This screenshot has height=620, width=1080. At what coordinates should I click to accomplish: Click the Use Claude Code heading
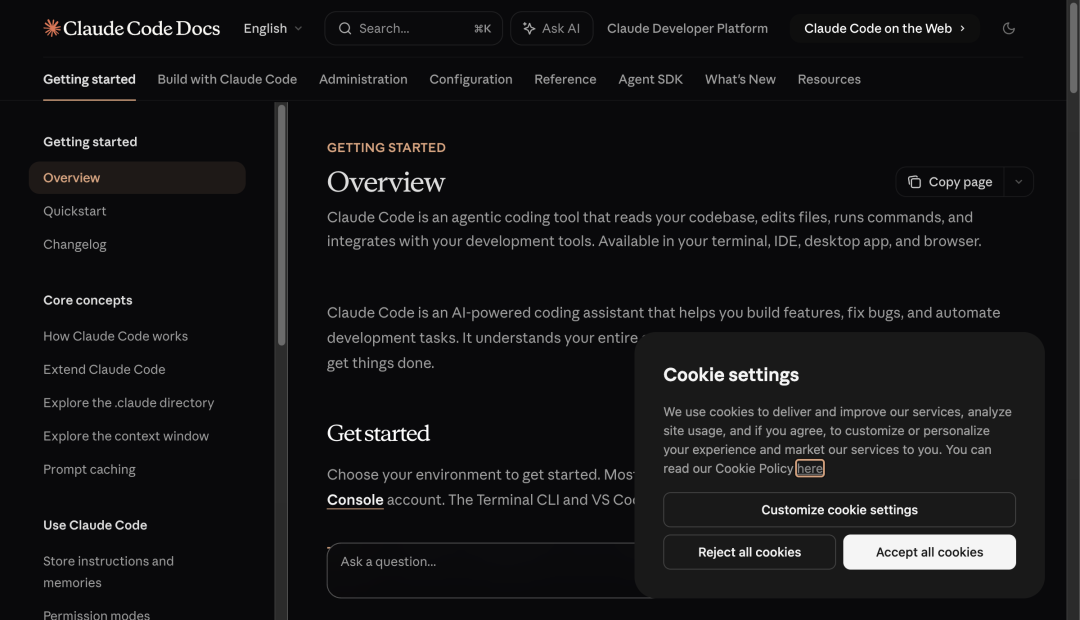coord(95,525)
